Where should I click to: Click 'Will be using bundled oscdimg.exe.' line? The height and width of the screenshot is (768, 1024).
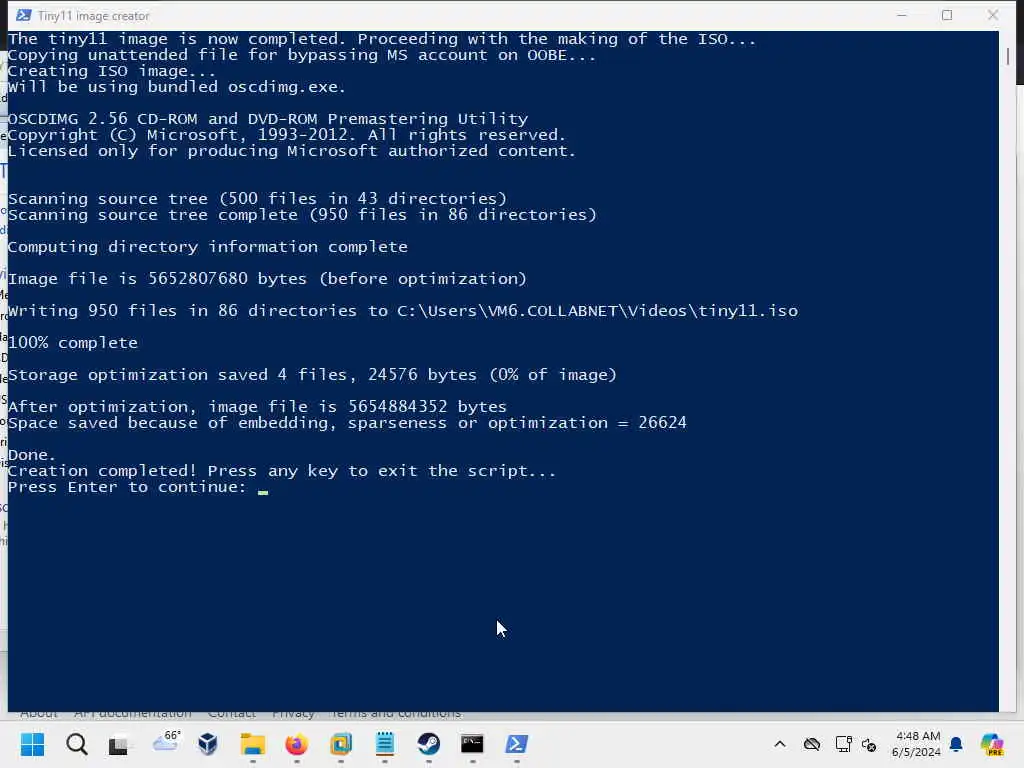pyautogui.click(x=176, y=87)
